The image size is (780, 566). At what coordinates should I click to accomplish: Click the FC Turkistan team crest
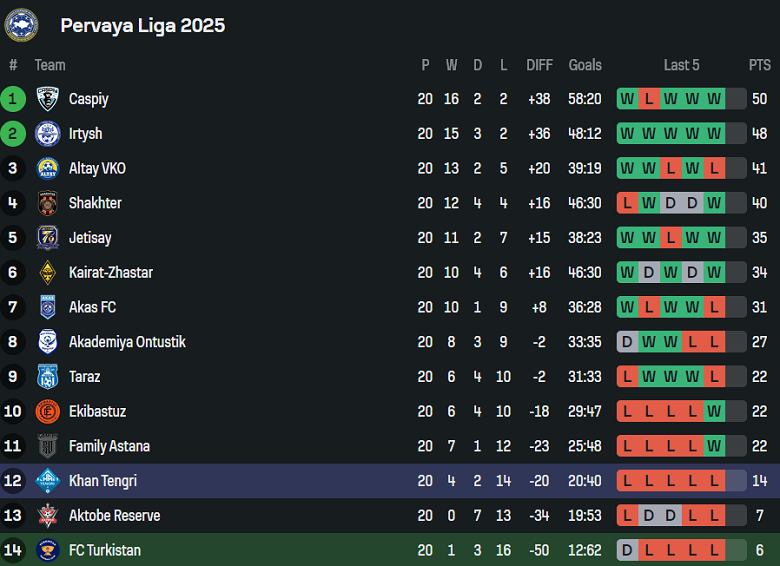click(48, 550)
